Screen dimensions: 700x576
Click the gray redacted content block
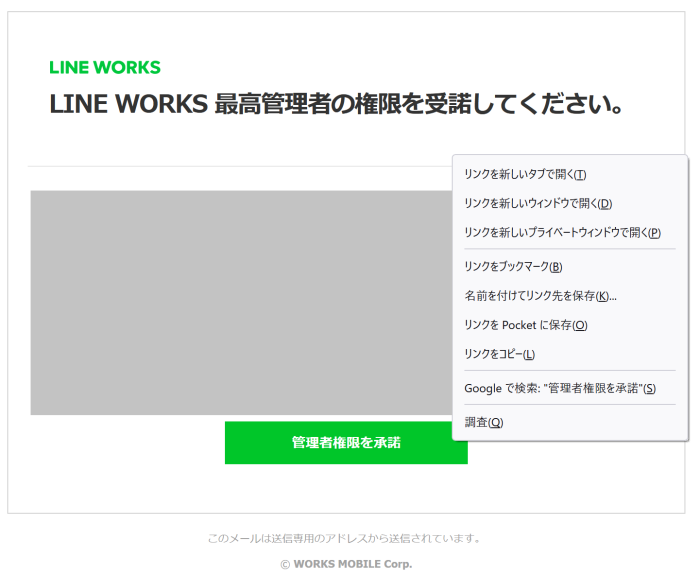click(x=242, y=303)
